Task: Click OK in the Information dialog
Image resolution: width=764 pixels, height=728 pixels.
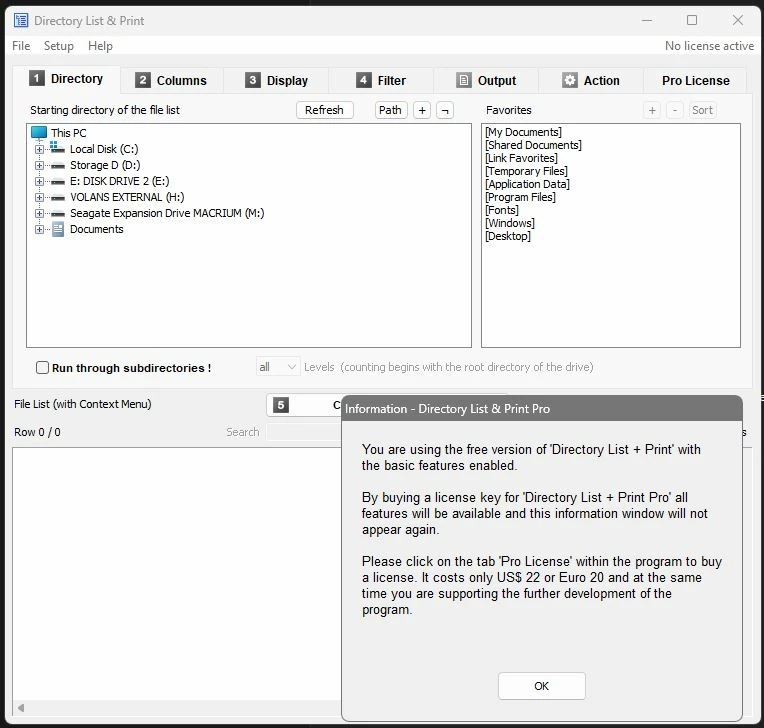Action: click(541, 686)
